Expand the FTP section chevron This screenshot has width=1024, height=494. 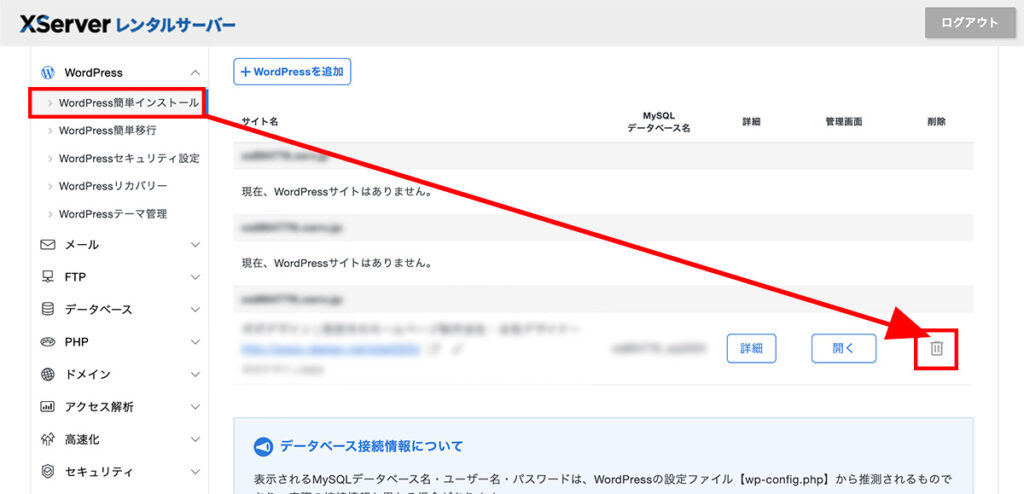pyautogui.click(x=195, y=277)
